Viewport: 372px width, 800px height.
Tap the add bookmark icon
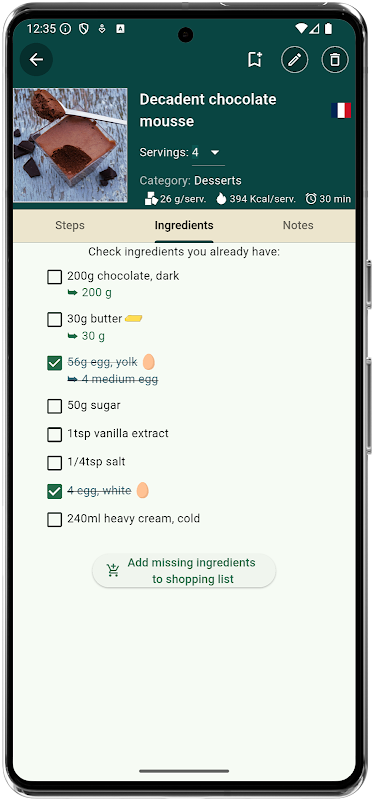(x=255, y=60)
